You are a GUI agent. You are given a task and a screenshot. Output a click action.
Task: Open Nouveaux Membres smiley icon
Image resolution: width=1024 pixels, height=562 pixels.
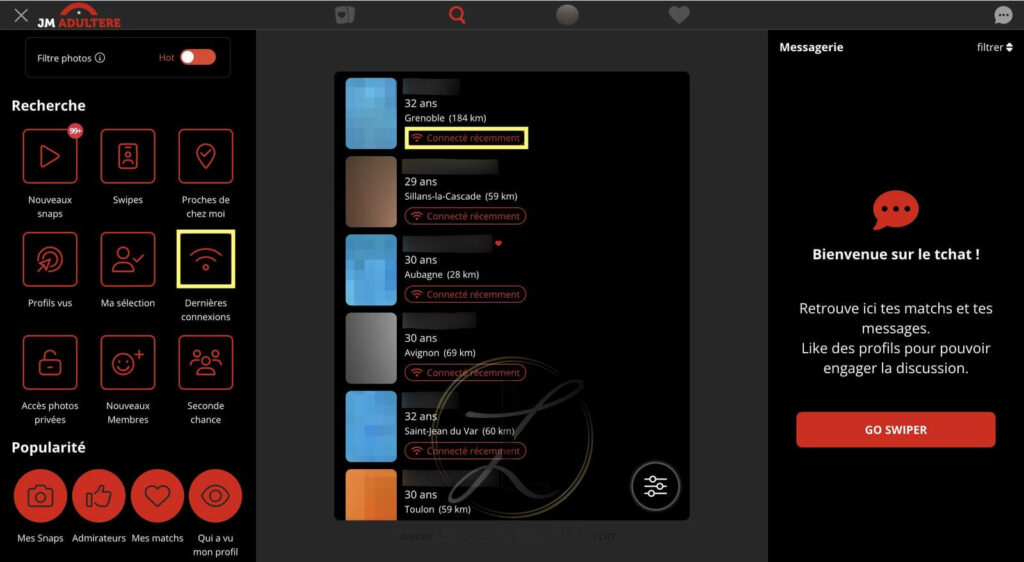[x=128, y=362]
